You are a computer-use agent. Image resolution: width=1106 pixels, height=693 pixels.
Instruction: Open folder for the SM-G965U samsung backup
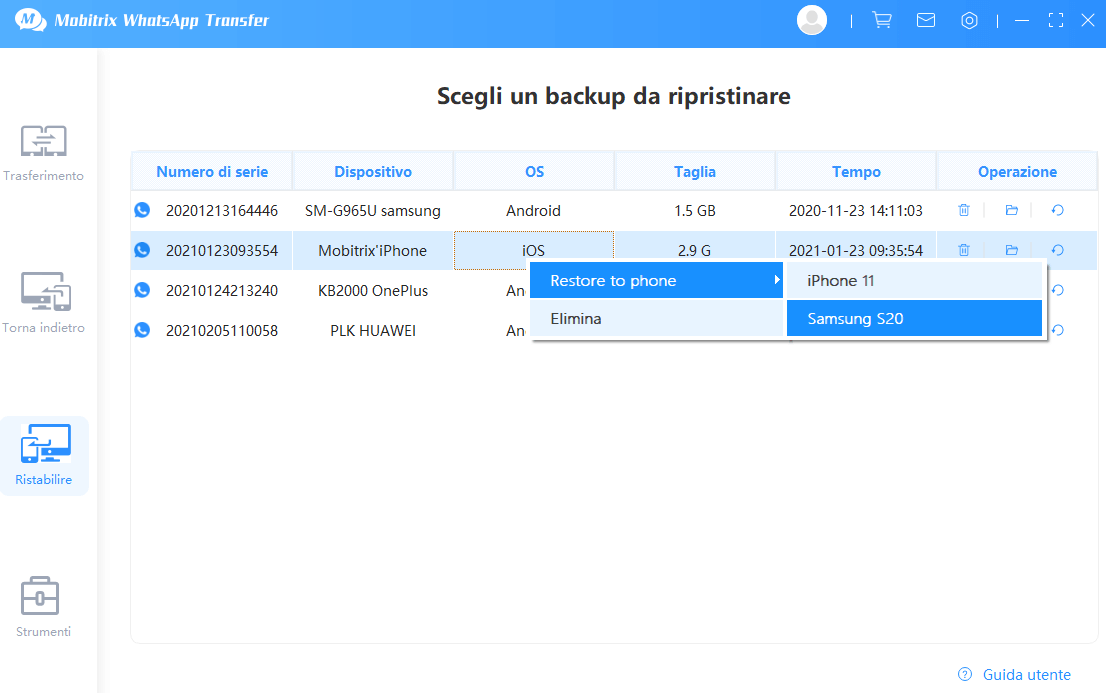(1011, 210)
